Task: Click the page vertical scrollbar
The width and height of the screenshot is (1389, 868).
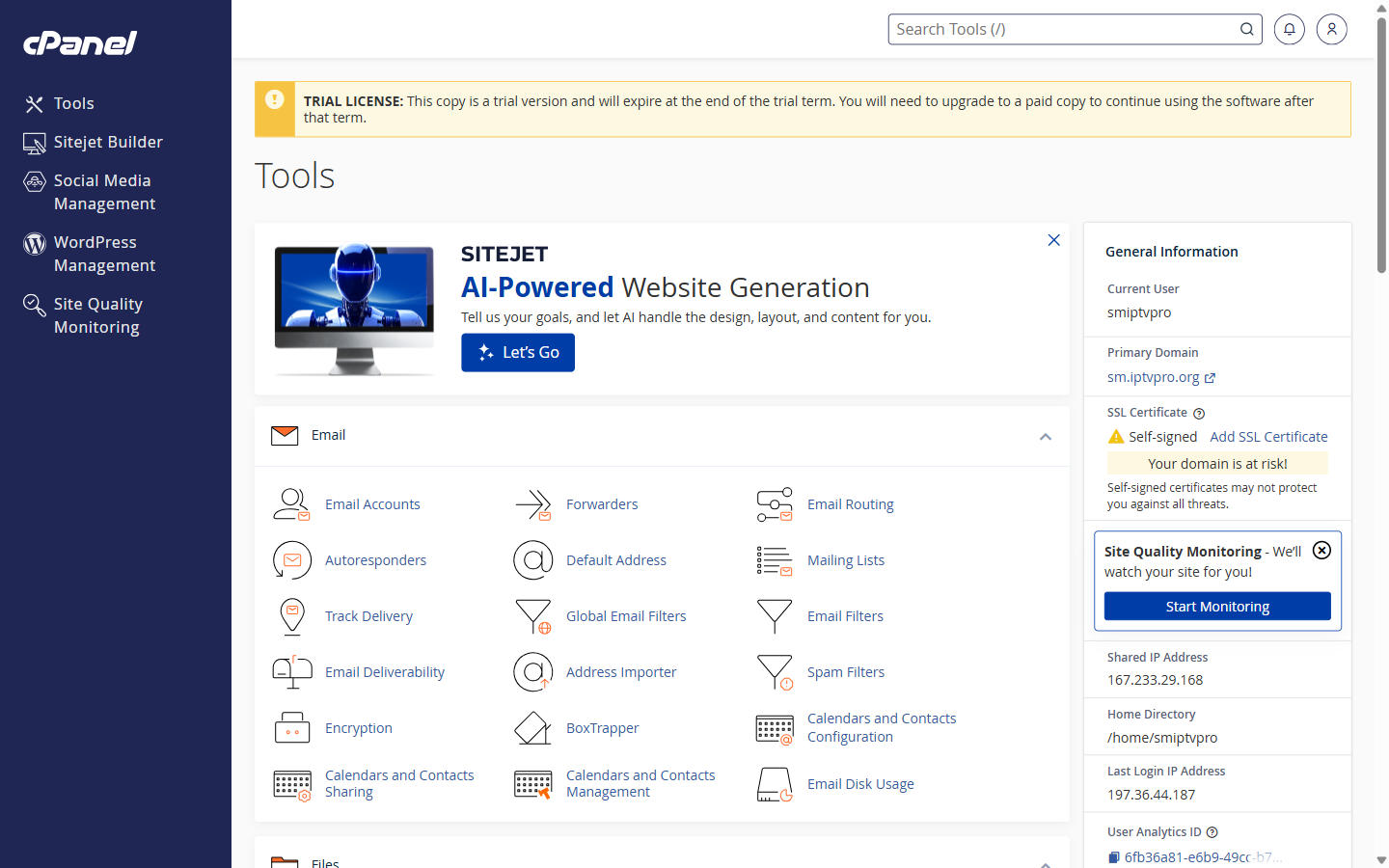Action: point(1381,145)
